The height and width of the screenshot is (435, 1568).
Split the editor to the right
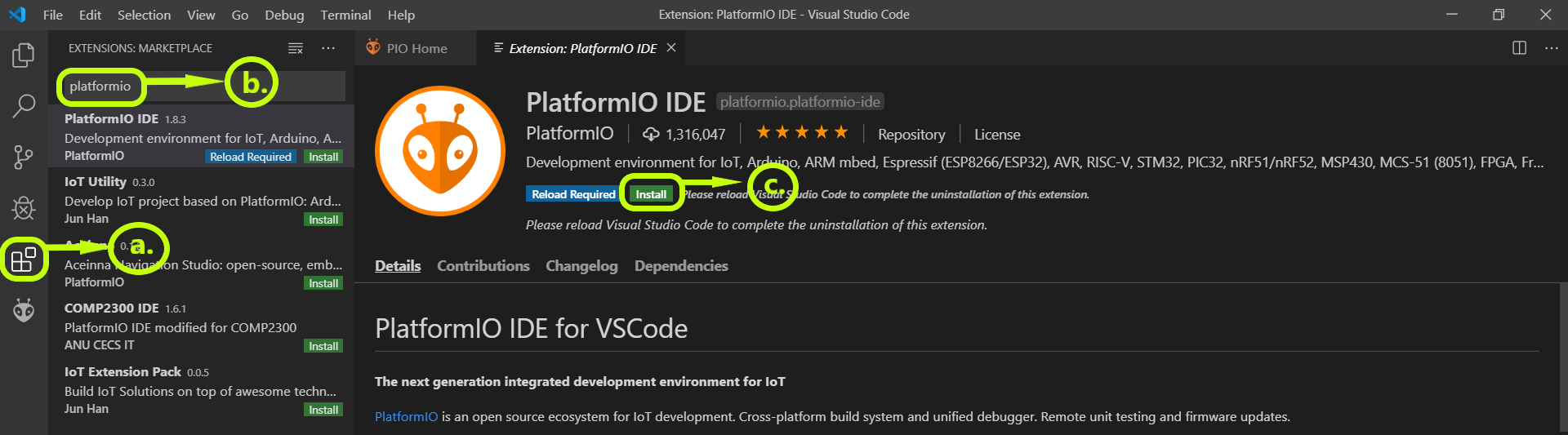[1519, 48]
